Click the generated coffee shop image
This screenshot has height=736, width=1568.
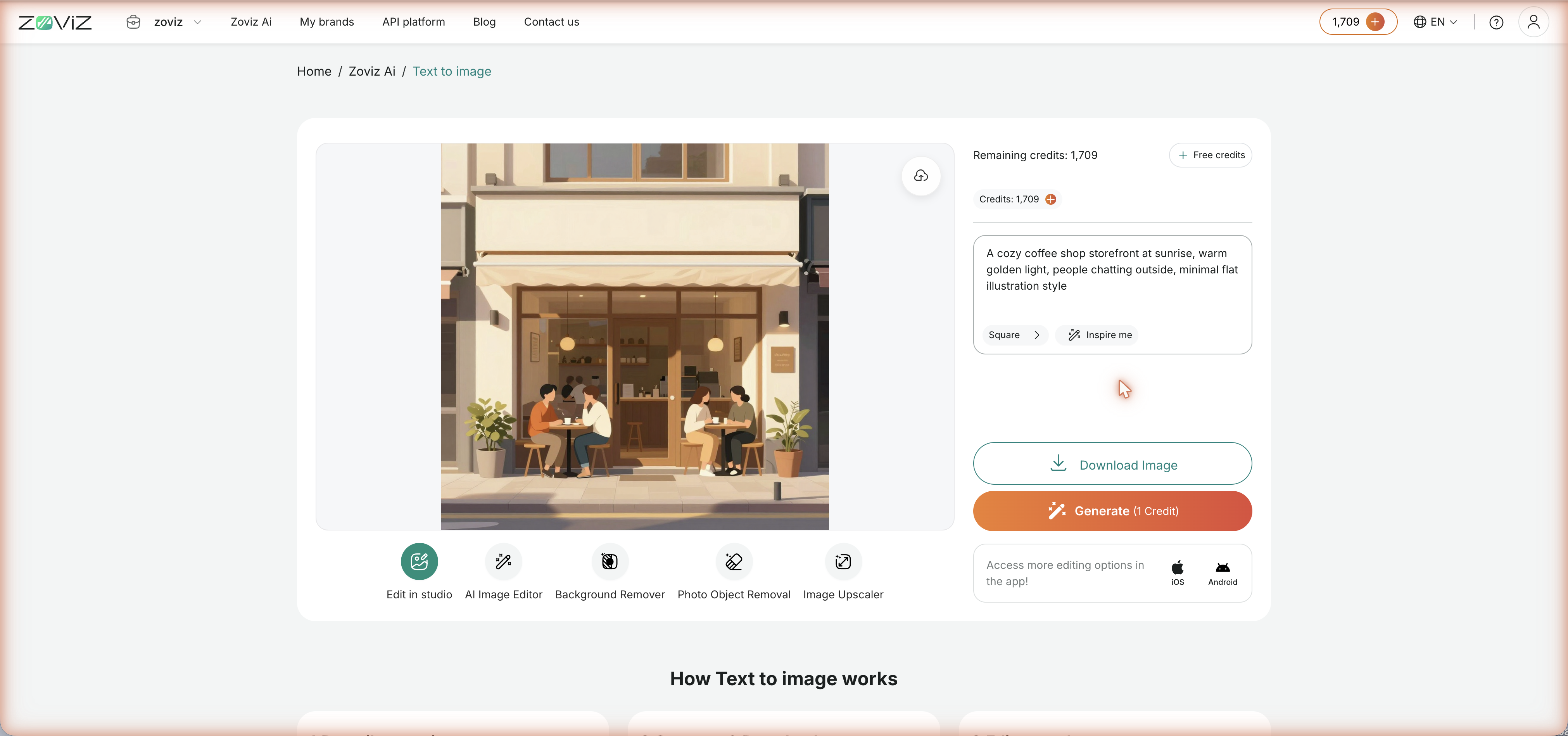(635, 336)
